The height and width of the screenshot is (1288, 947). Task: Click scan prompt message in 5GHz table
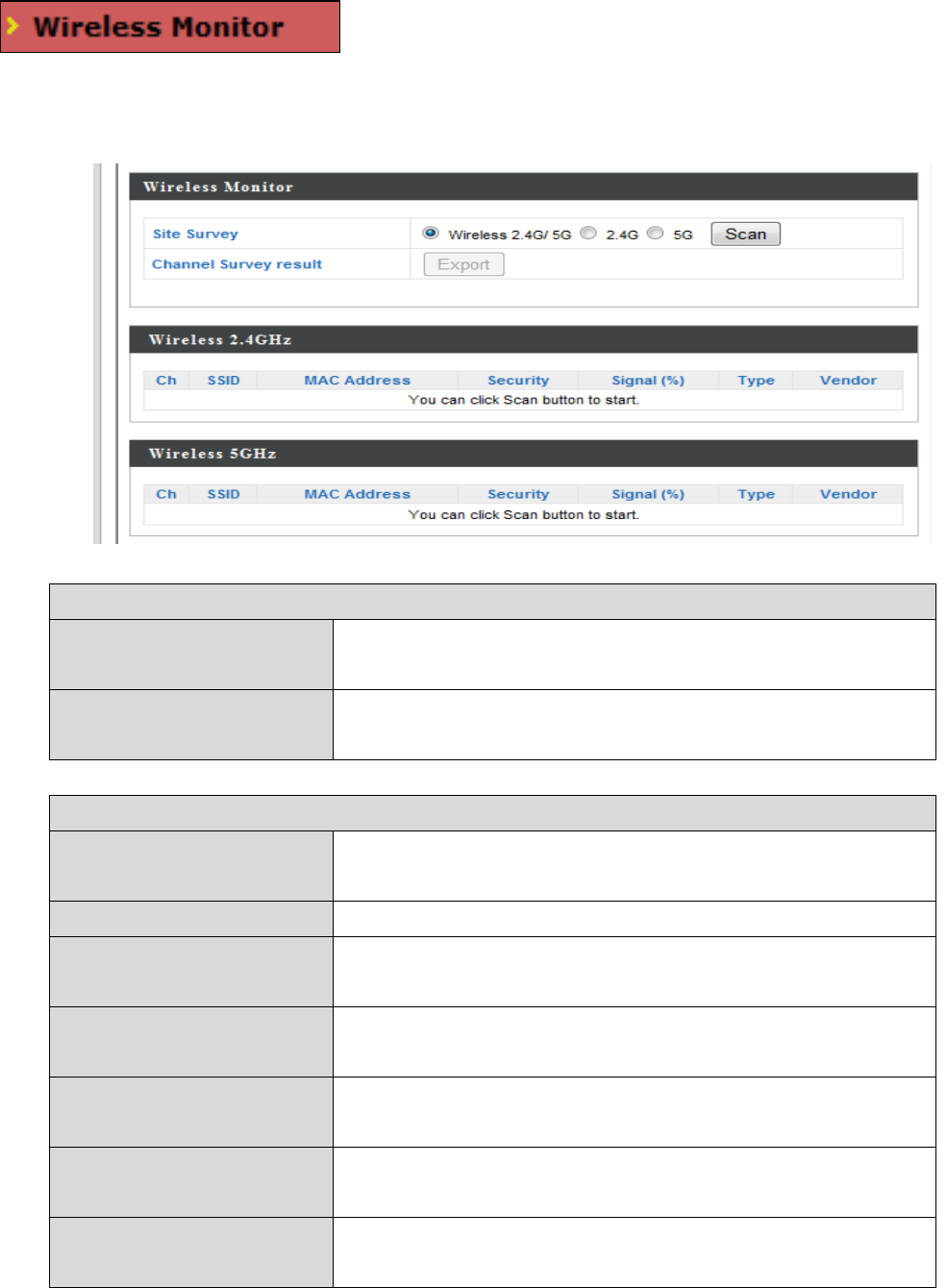click(523, 515)
